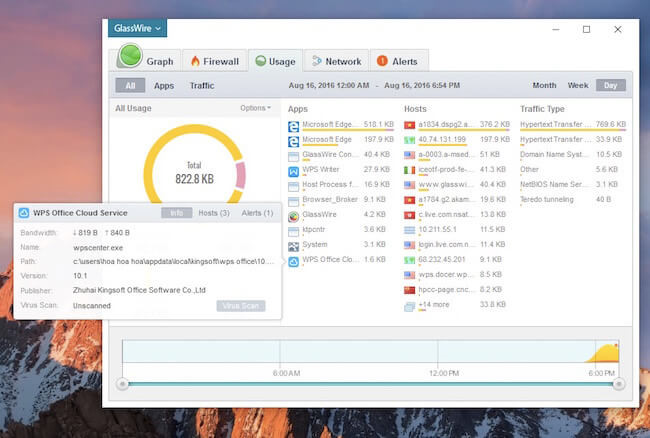Open the GlassWire main menu dropdown
Viewport: 650px width, 438px height.
coord(137,29)
